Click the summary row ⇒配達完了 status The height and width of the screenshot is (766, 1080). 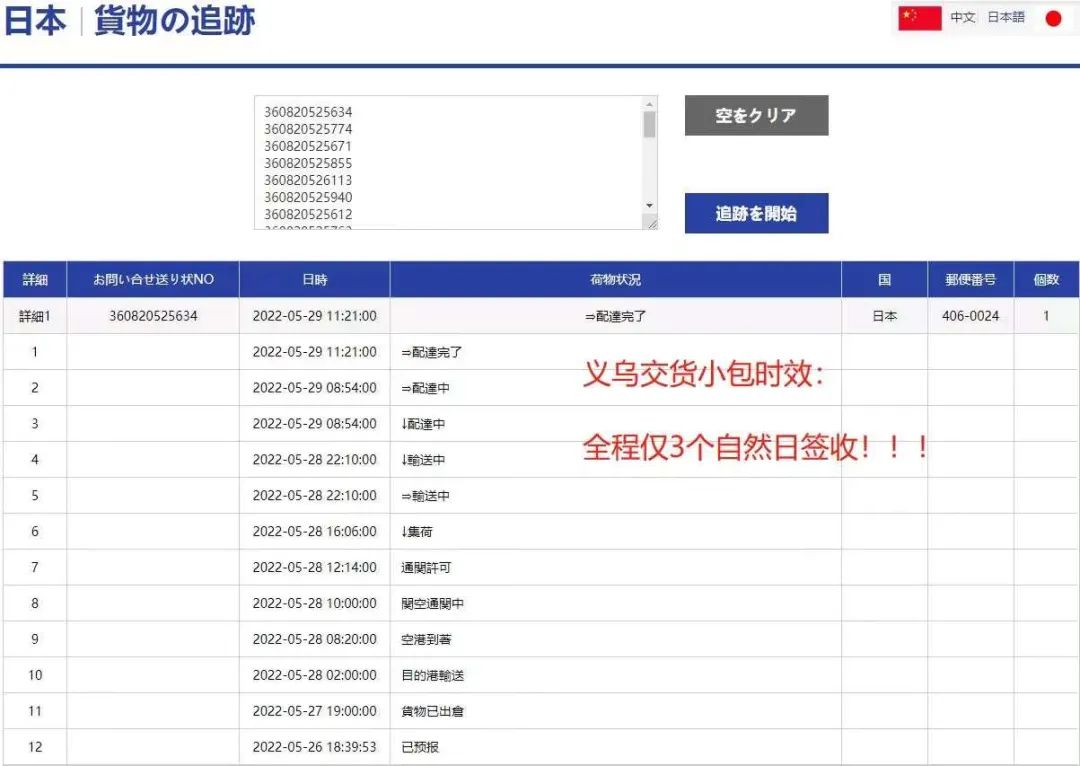(616, 316)
